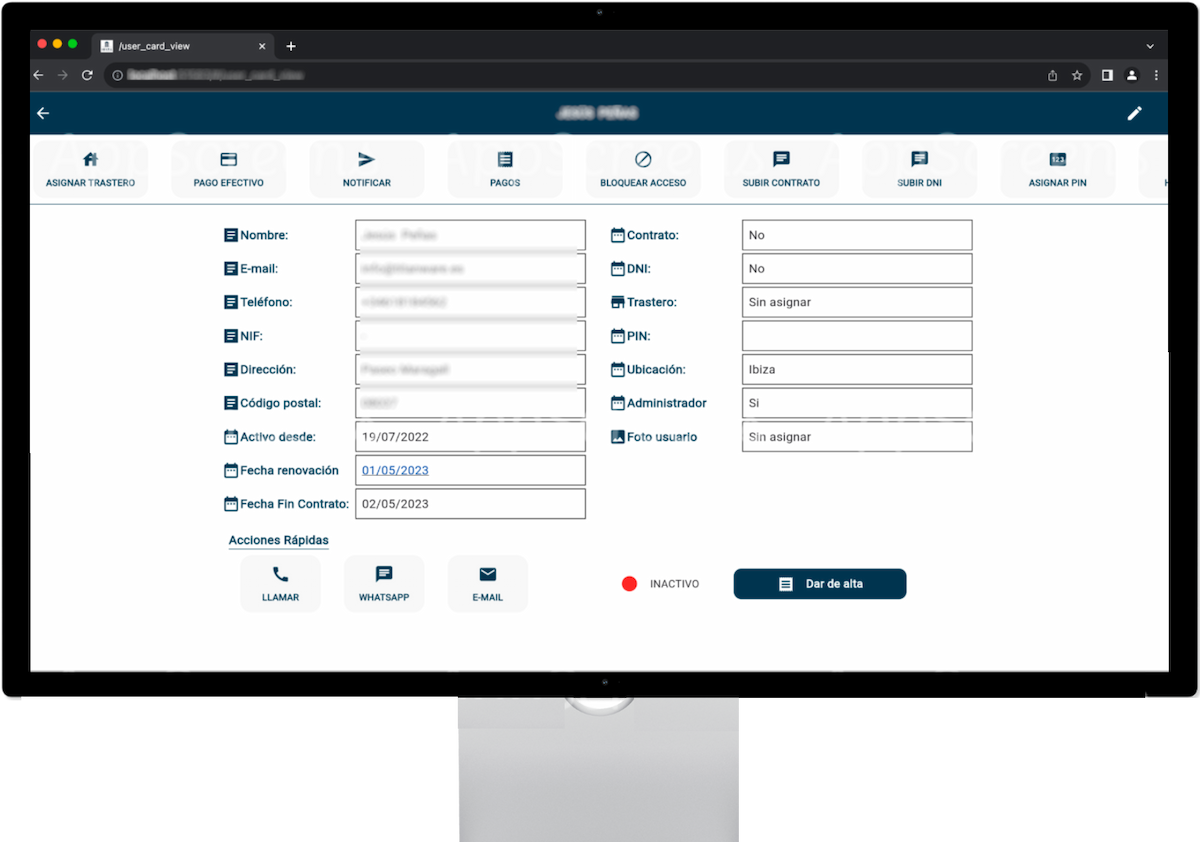Open Pago Efectivo card icon
Image resolution: width=1200 pixels, height=842 pixels.
coord(228,159)
